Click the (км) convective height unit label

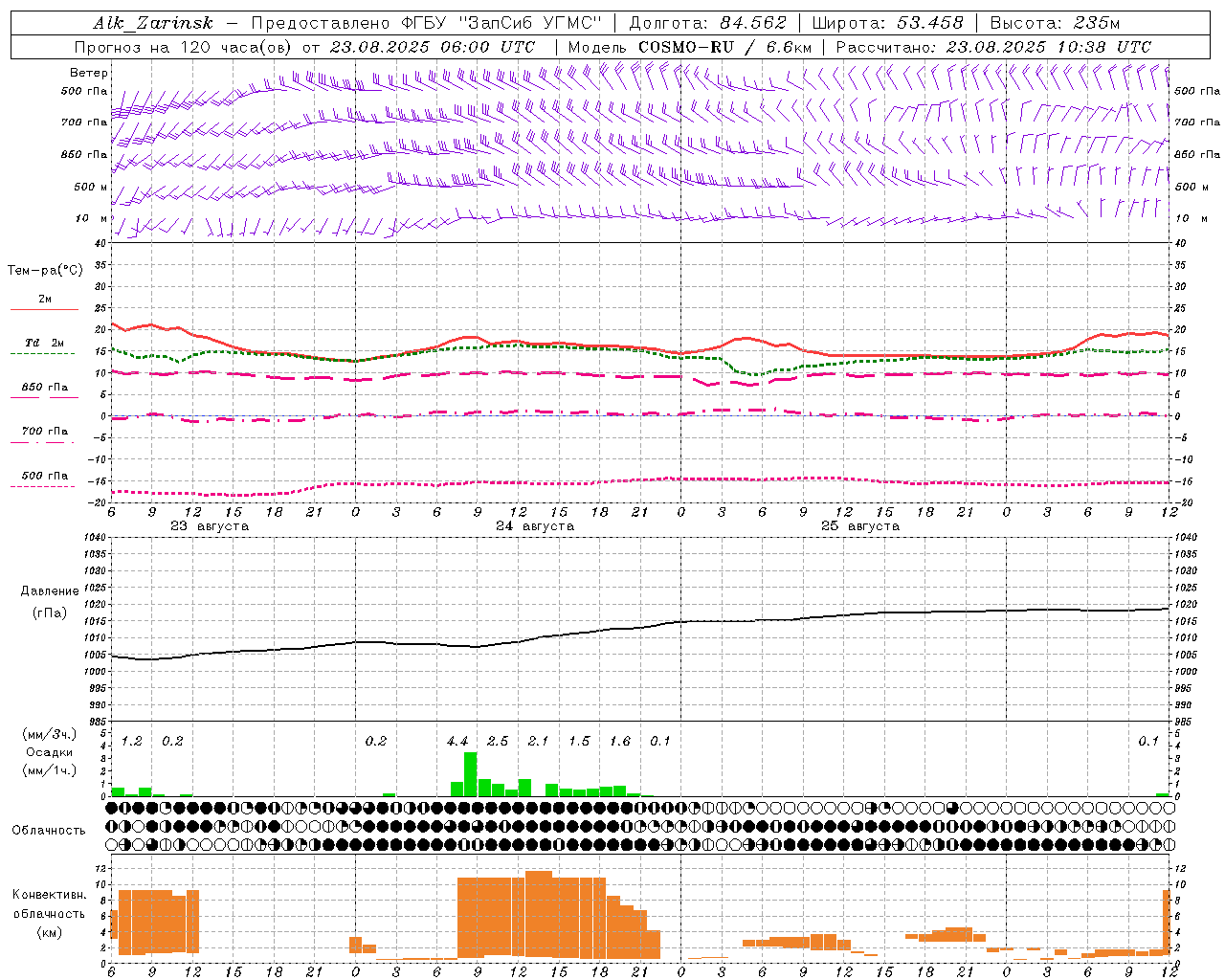(x=50, y=932)
